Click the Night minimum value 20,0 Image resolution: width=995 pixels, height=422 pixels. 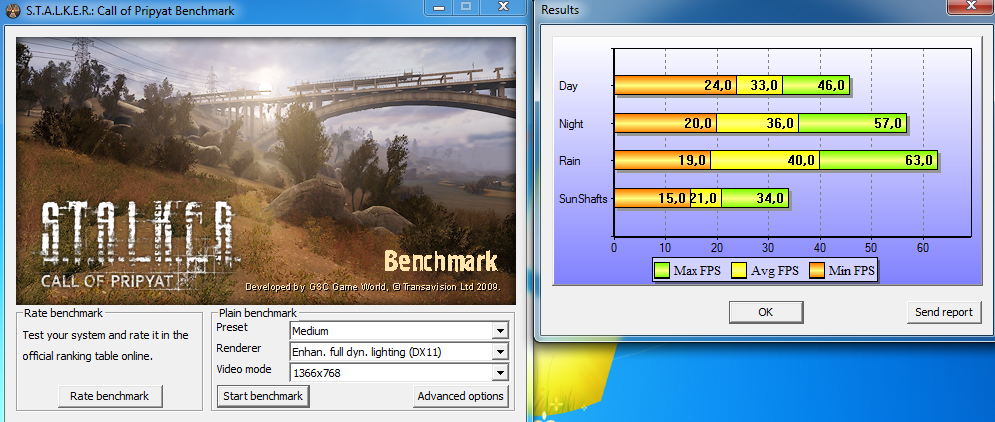tap(698, 124)
